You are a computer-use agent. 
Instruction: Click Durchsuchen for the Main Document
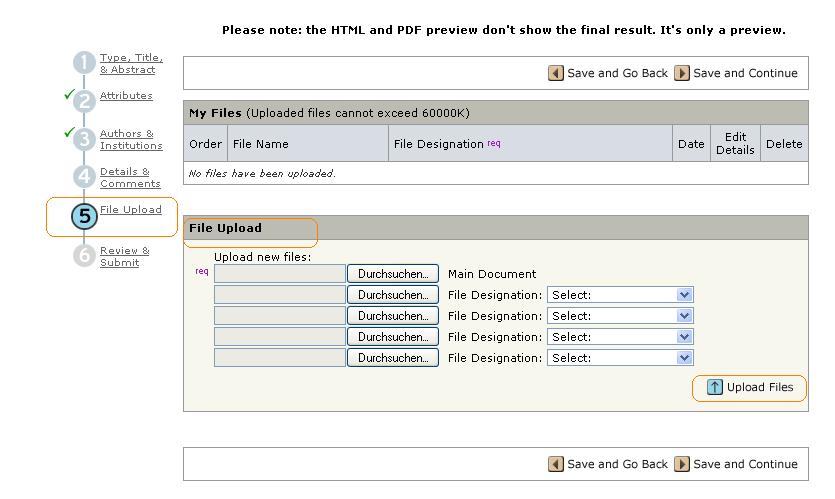[393, 274]
